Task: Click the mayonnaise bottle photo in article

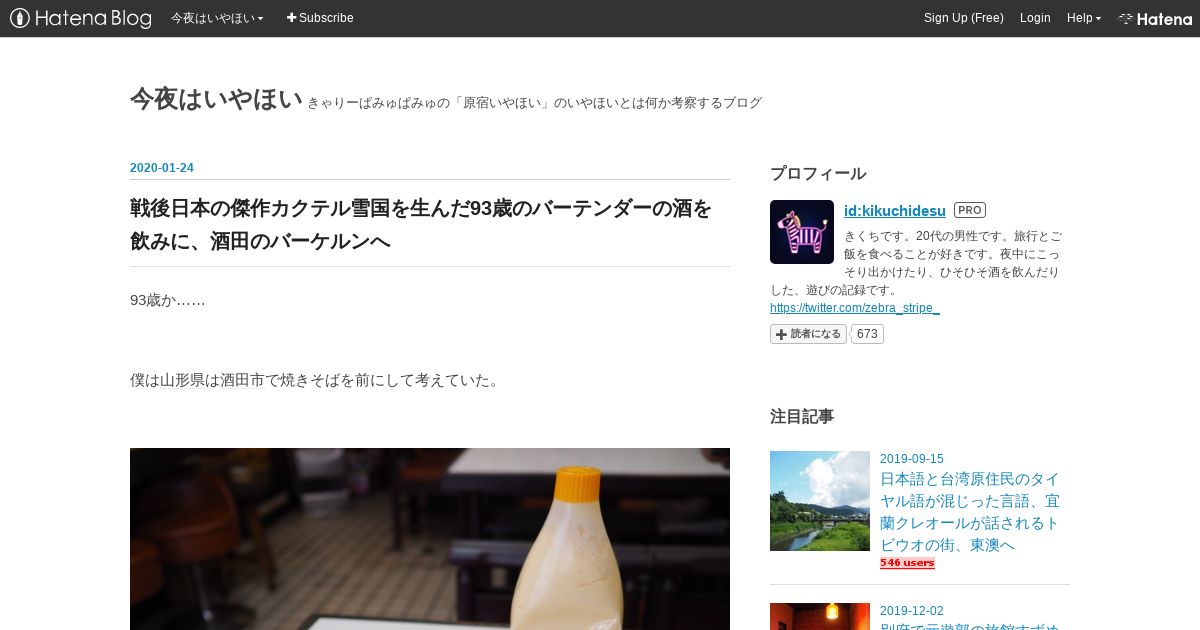Action: [x=430, y=539]
